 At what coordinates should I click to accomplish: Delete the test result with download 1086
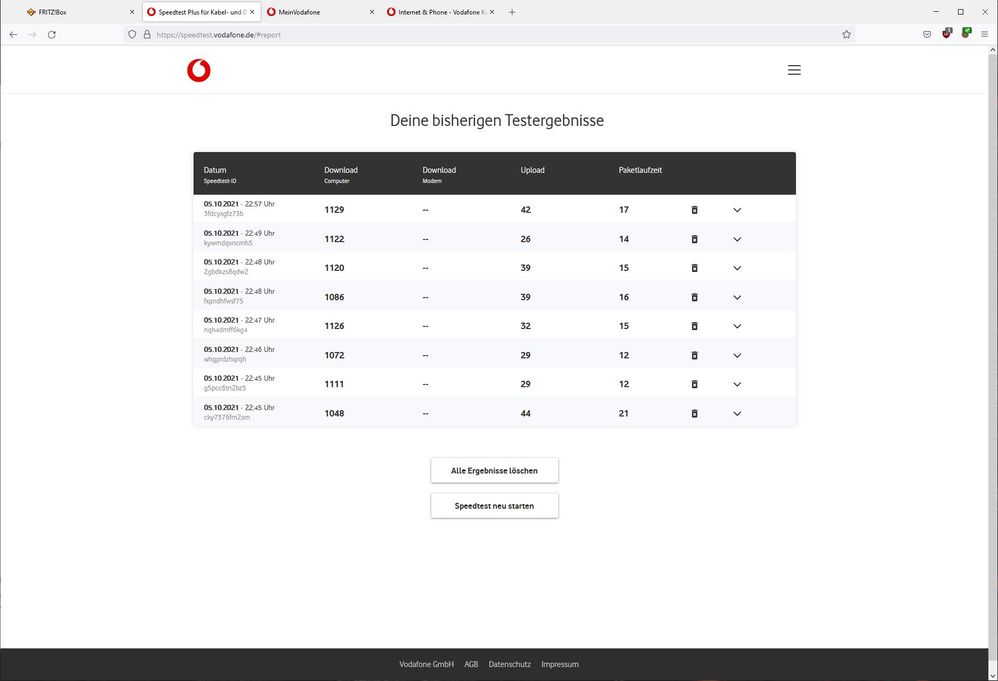coord(694,297)
